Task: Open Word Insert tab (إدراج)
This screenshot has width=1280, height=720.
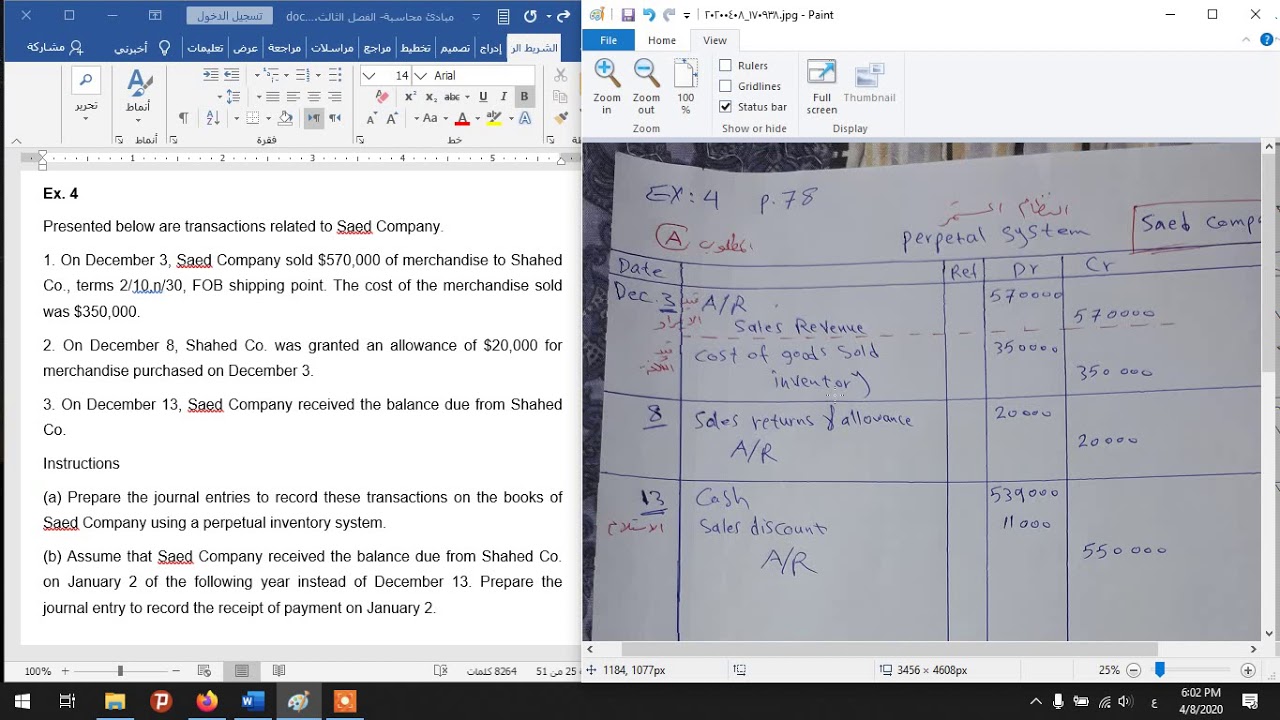Action: tap(491, 48)
